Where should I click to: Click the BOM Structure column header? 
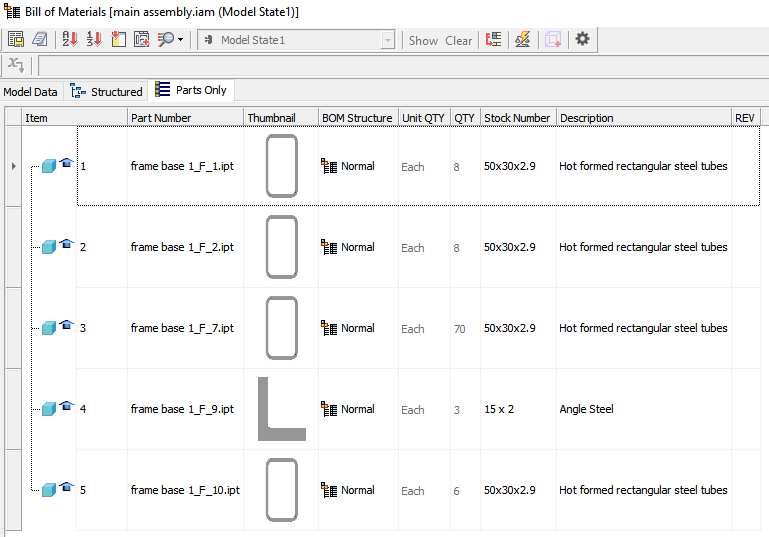(x=358, y=118)
